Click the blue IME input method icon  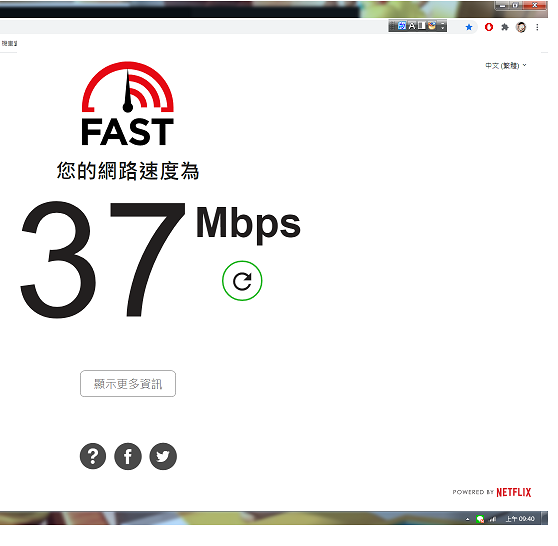click(401, 26)
